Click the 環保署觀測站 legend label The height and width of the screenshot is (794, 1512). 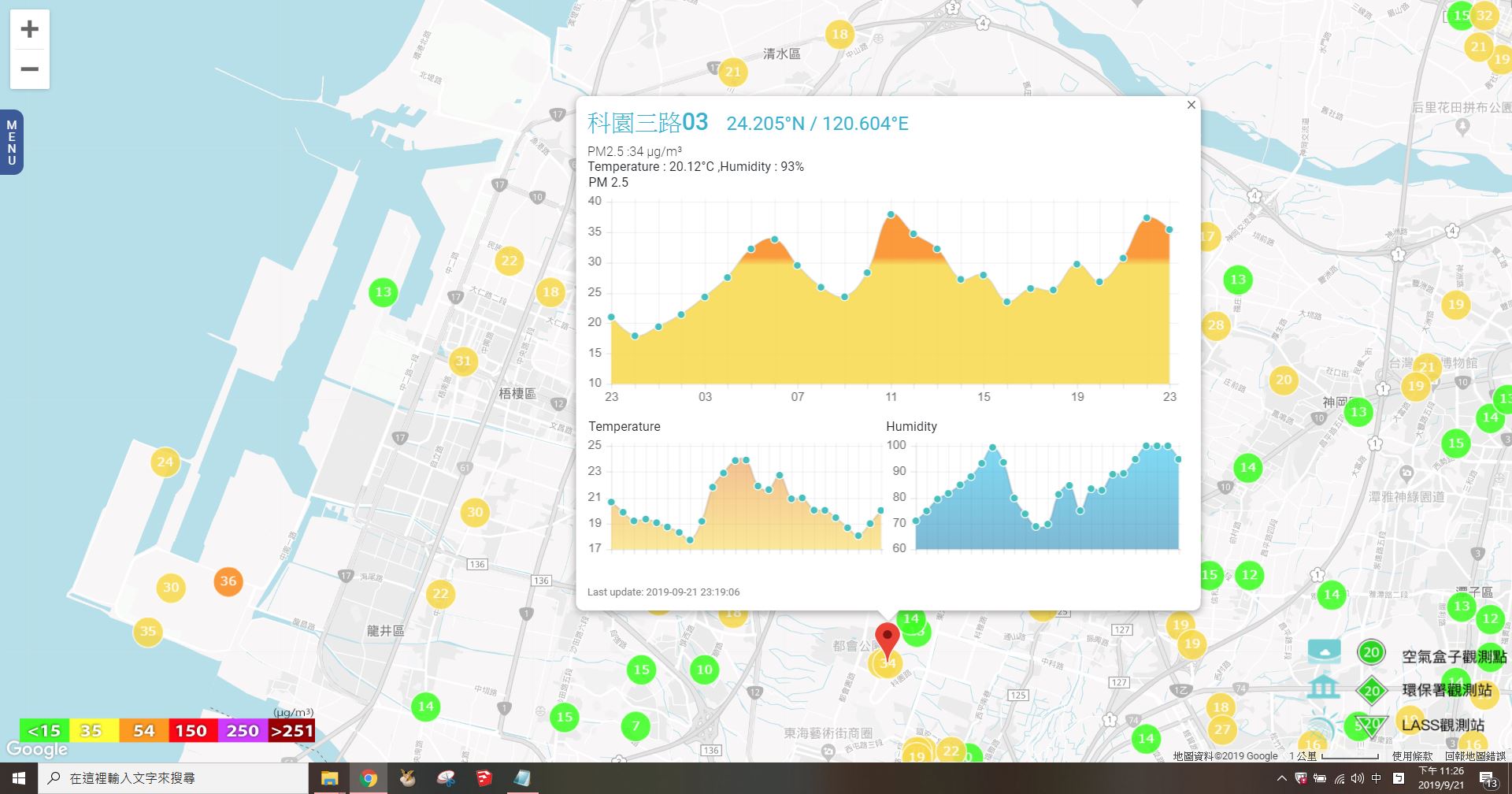tap(1447, 690)
